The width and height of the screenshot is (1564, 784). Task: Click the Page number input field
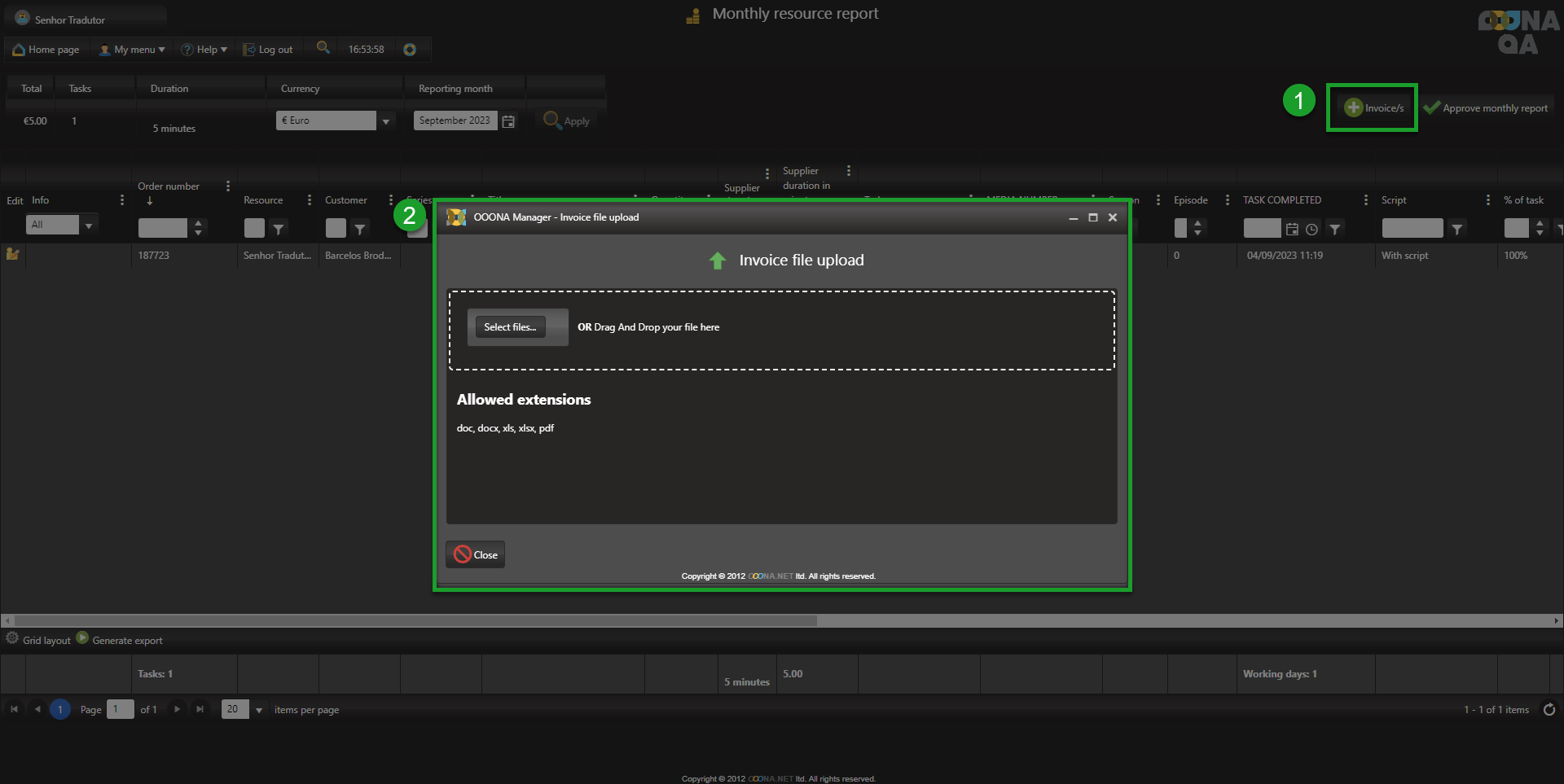coord(120,710)
